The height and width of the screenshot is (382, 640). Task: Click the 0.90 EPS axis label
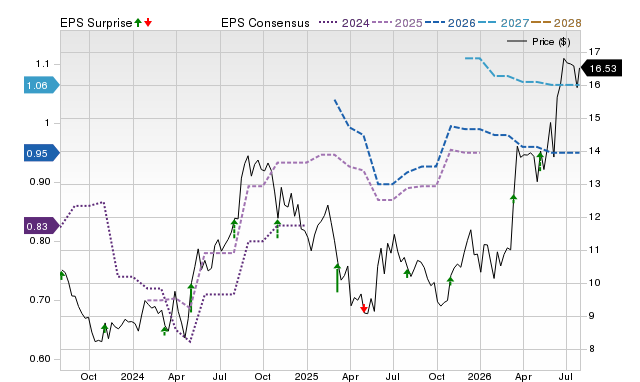point(40,182)
